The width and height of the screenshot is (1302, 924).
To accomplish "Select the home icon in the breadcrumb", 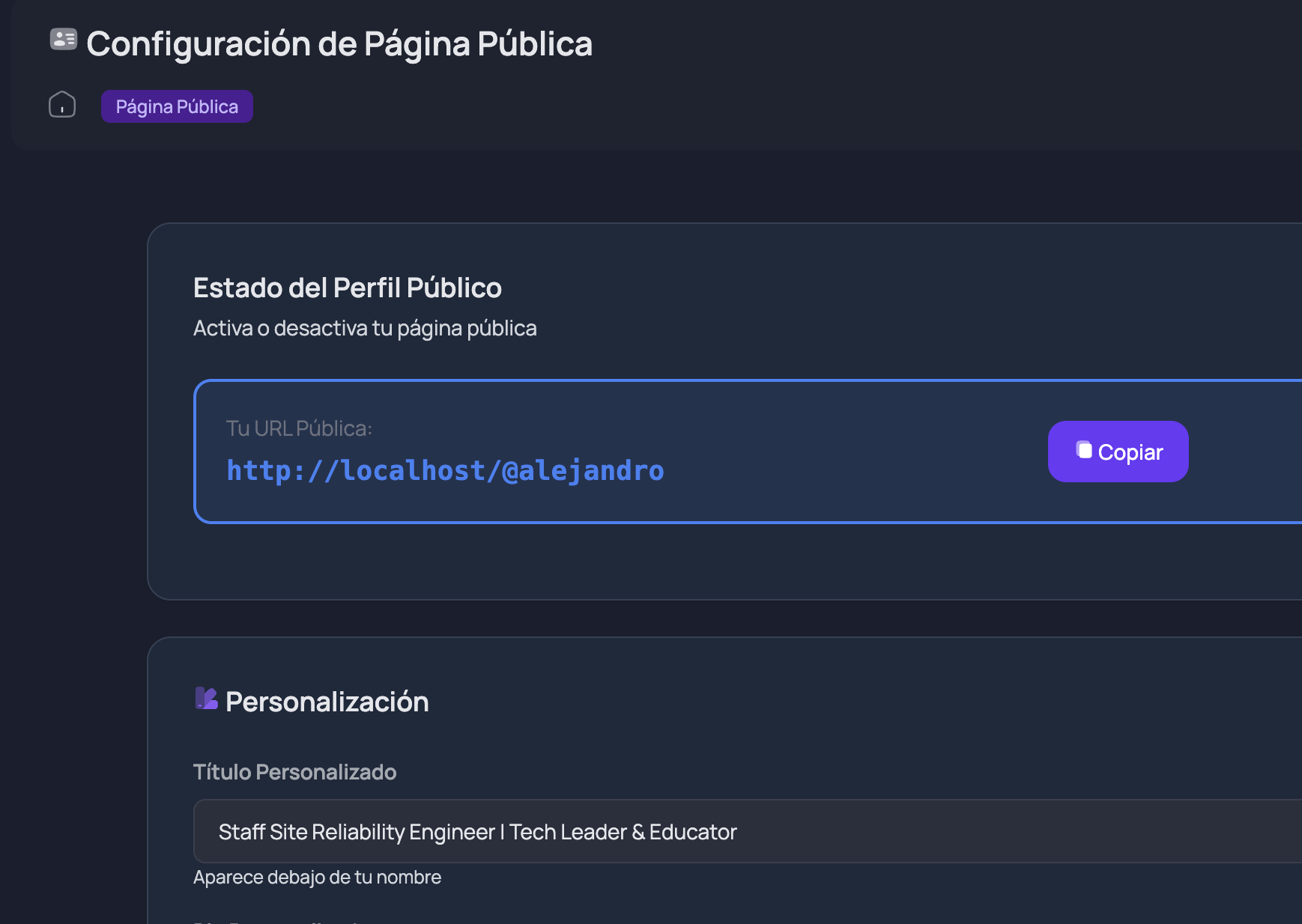I will tap(62, 106).
